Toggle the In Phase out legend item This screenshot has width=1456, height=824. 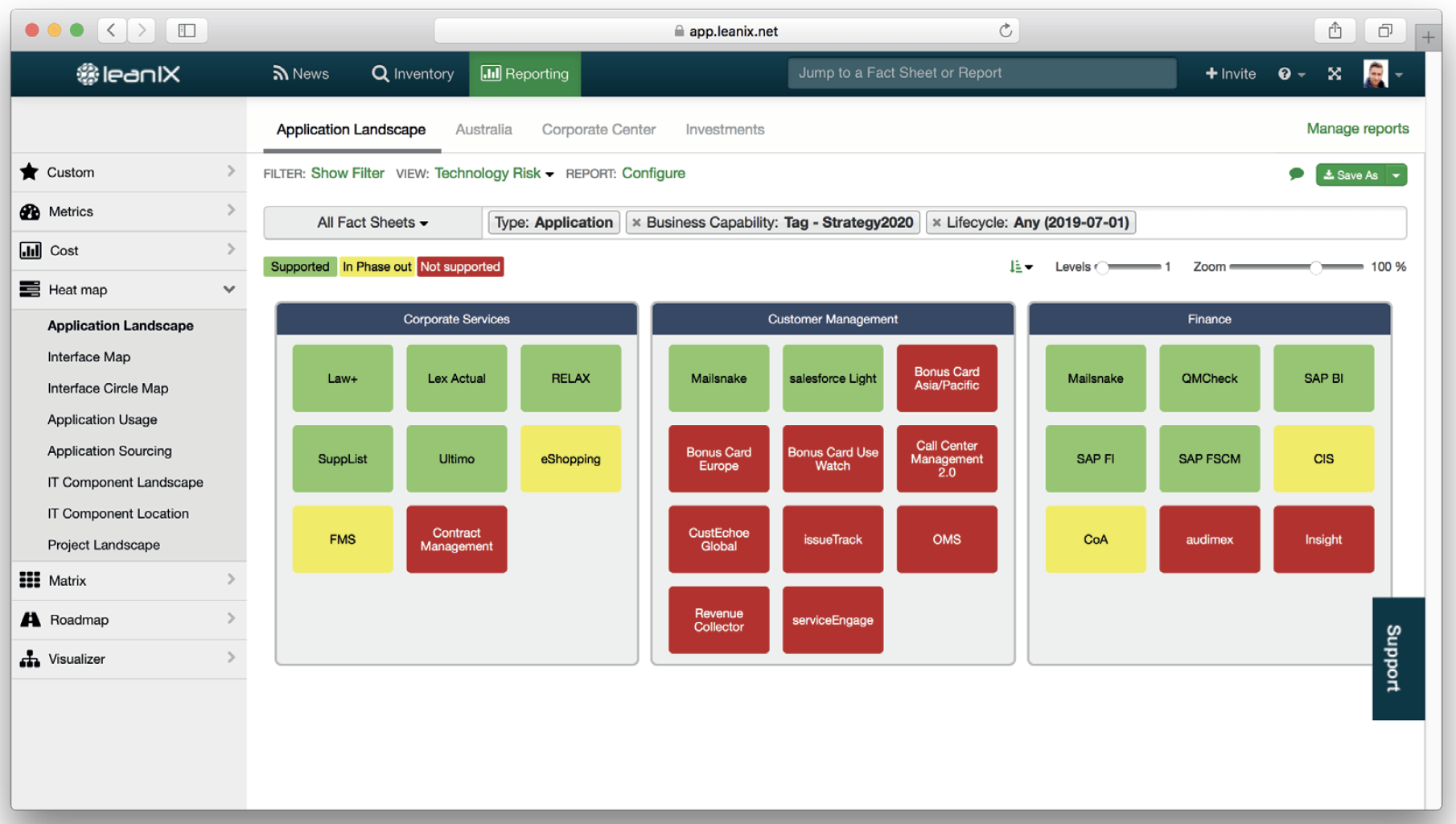pos(376,266)
